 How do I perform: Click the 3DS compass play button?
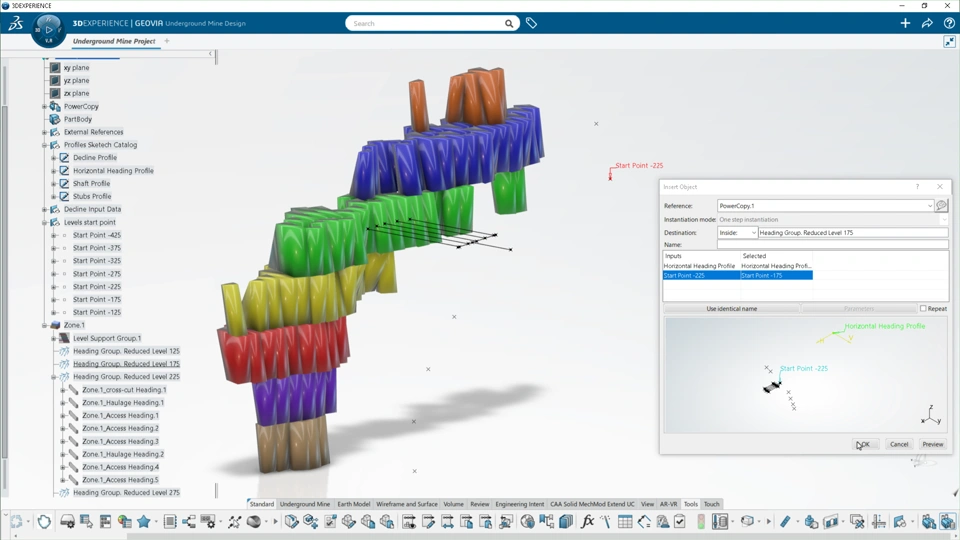click(49, 29)
